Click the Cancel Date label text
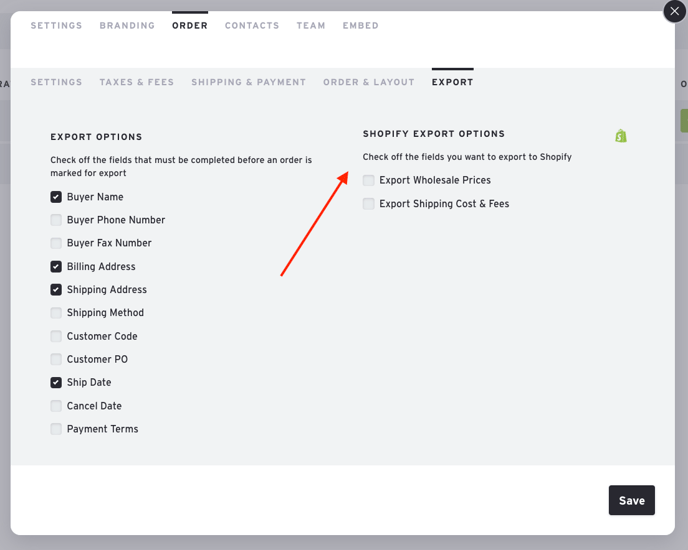688x550 pixels. pyautogui.click(x=94, y=406)
